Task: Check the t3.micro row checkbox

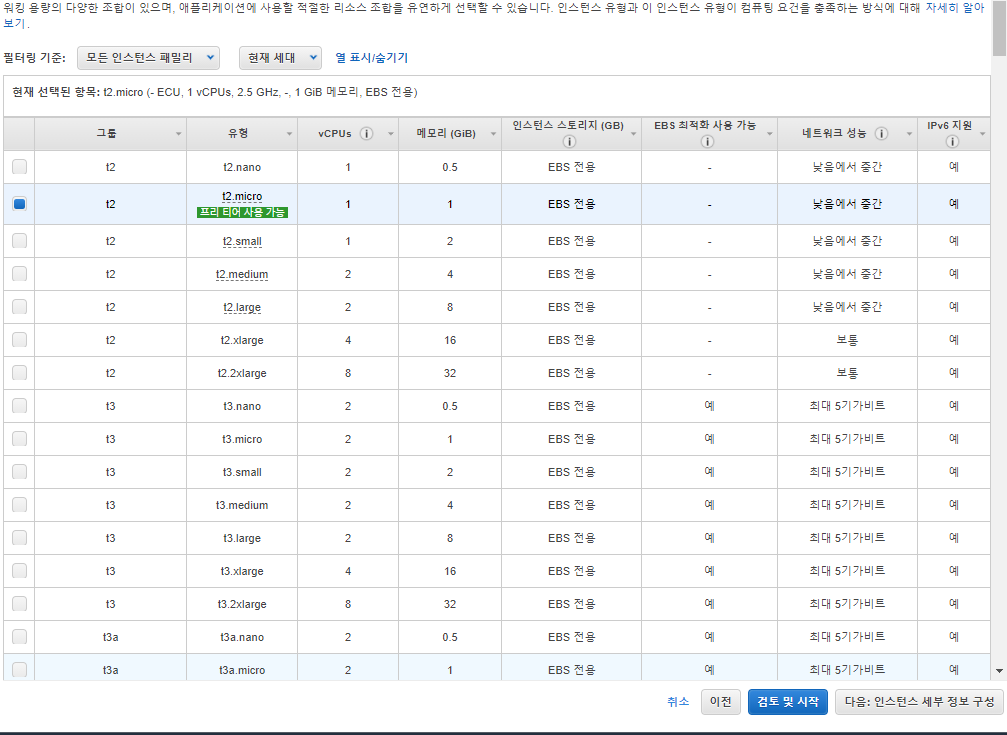Action: 19,439
